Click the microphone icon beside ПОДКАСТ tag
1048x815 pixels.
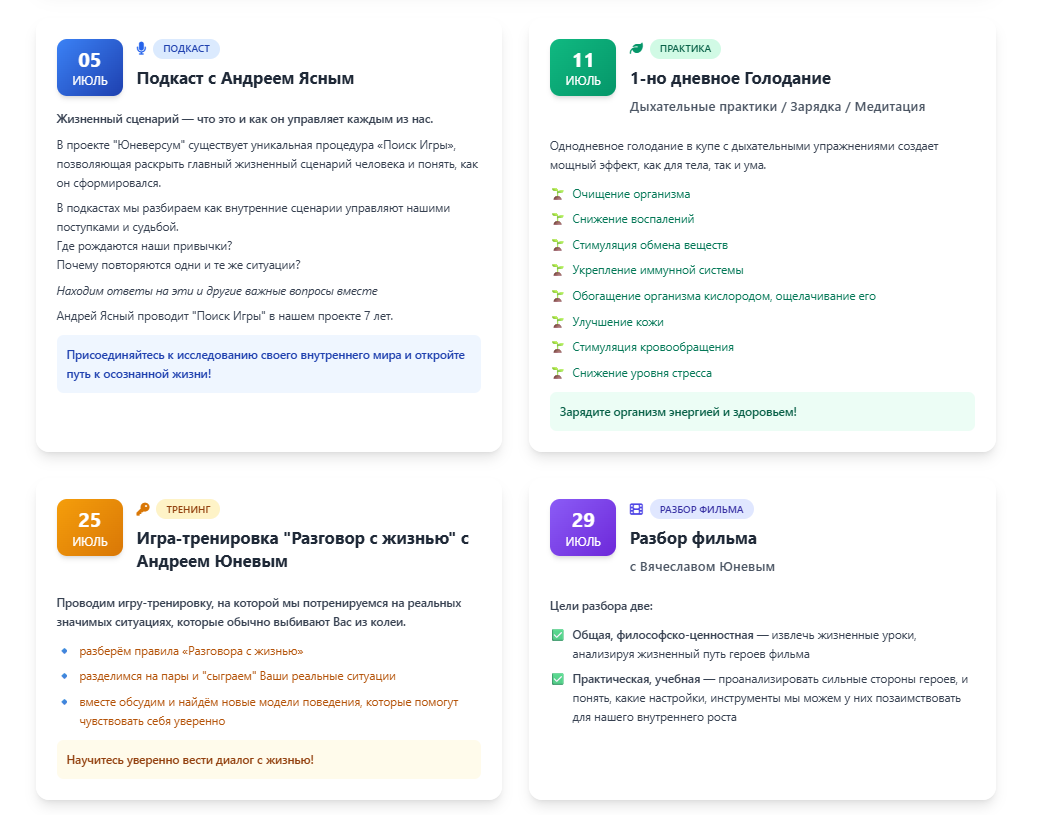pos(141,48)
